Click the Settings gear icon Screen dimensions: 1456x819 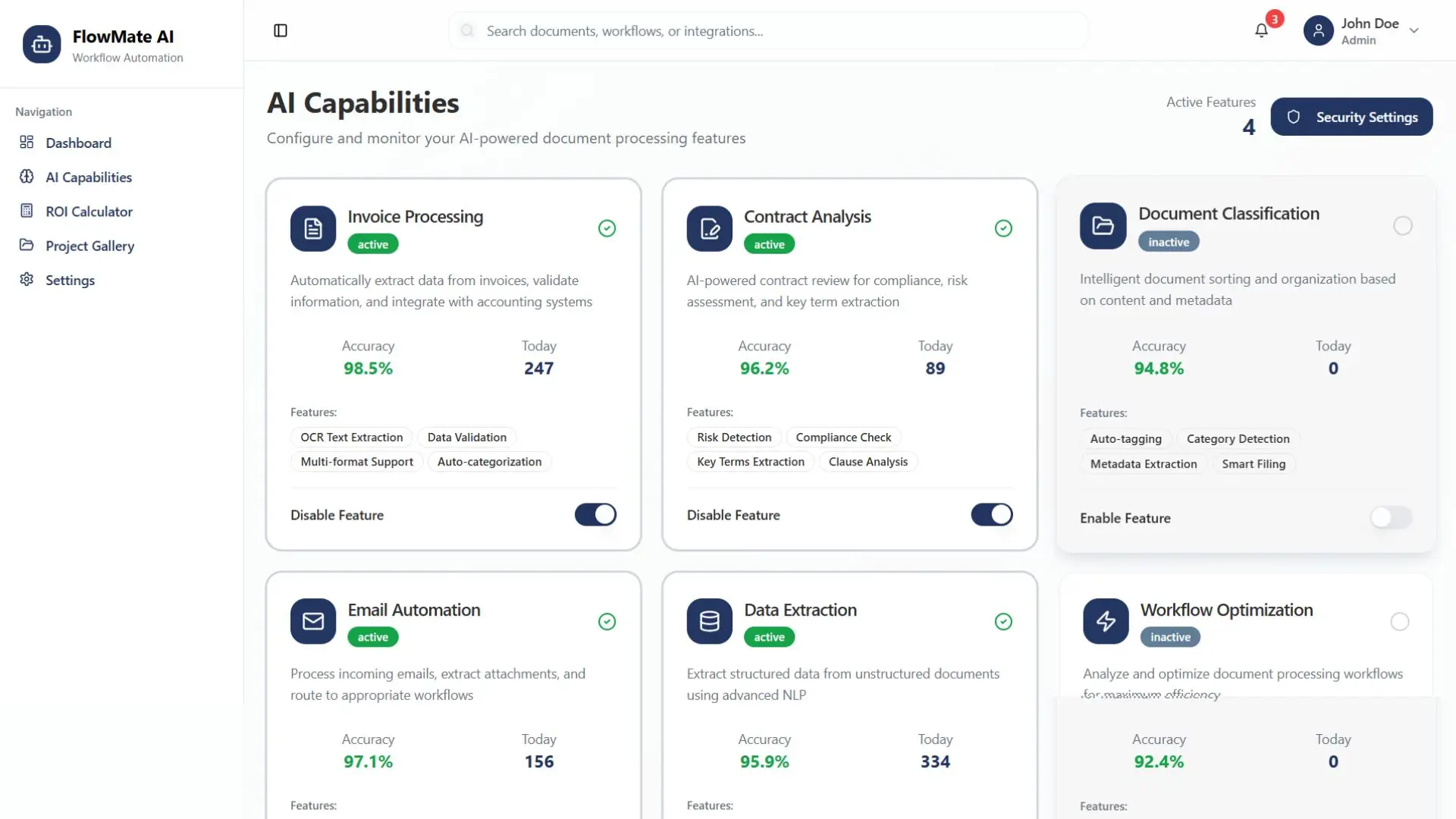(27, 279)
